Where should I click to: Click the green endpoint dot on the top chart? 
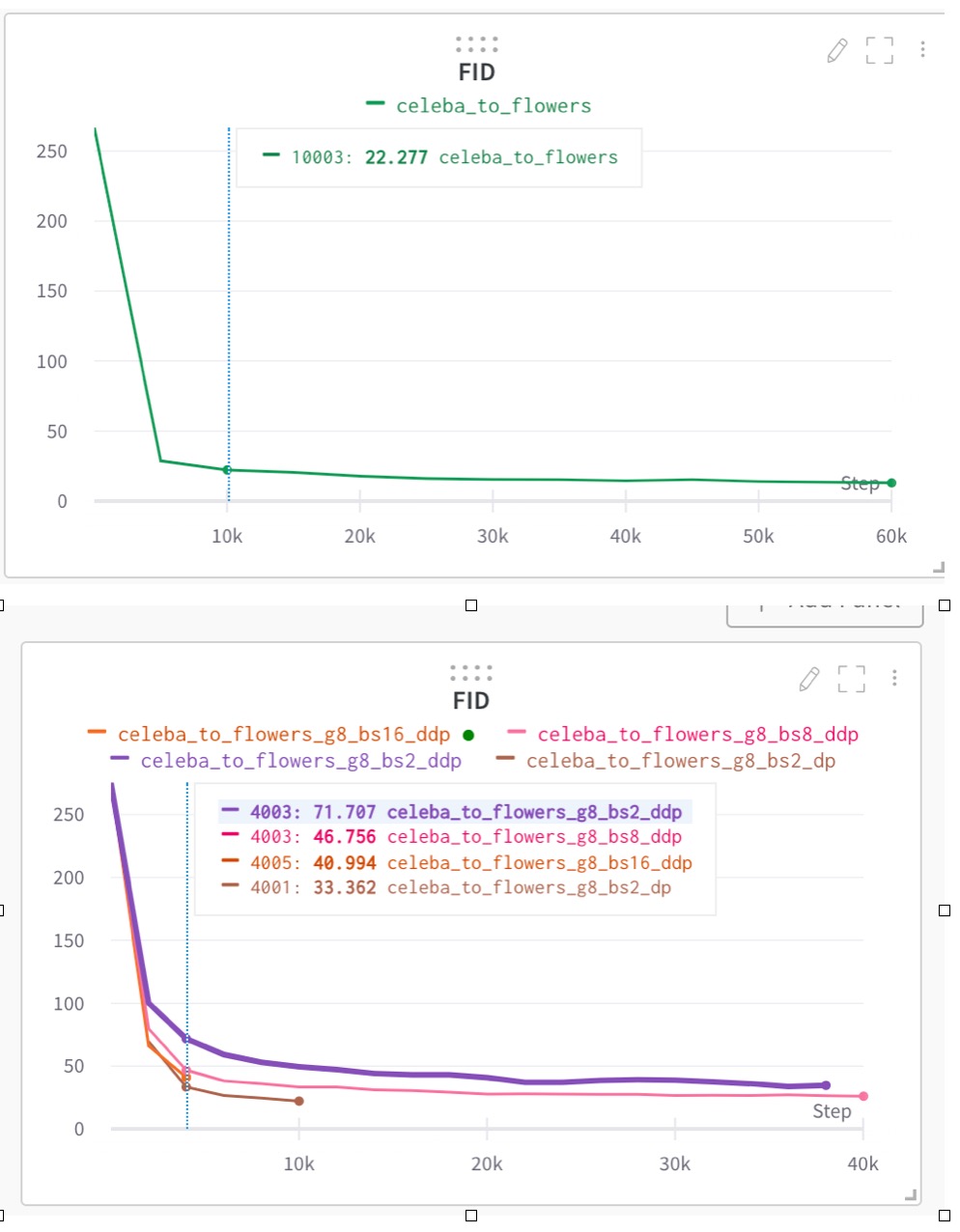coord(890,482)
